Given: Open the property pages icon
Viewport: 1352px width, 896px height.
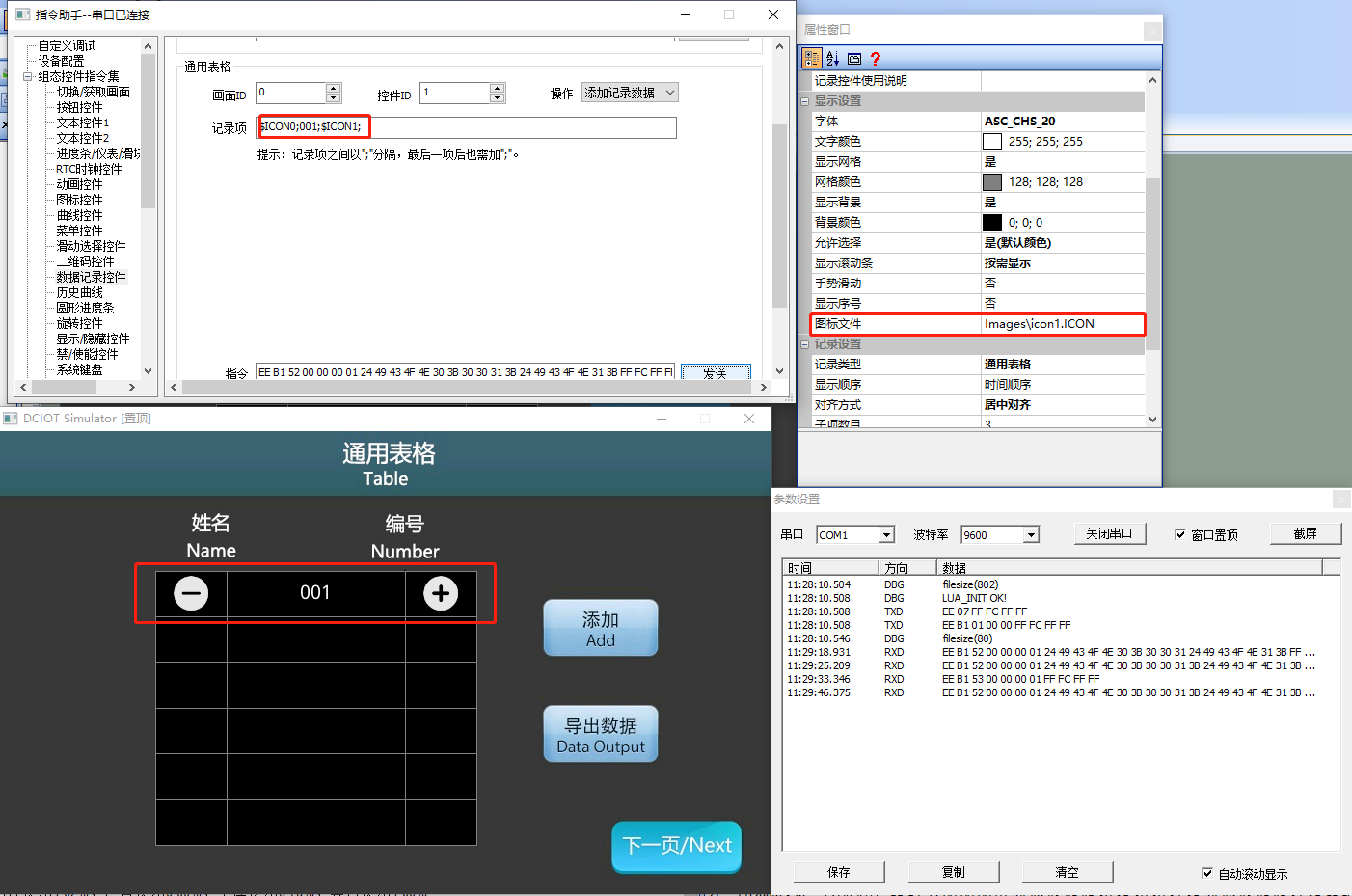Looking at the screenshot, I should click(854, 59).
